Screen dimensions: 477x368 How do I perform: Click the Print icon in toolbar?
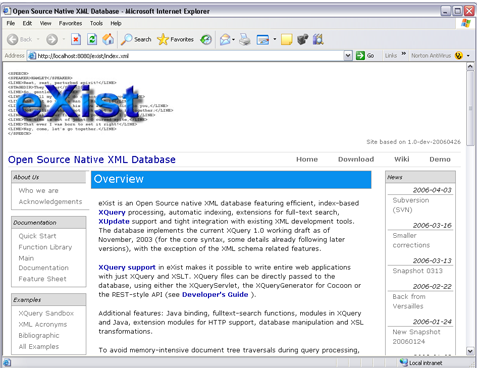245,39
